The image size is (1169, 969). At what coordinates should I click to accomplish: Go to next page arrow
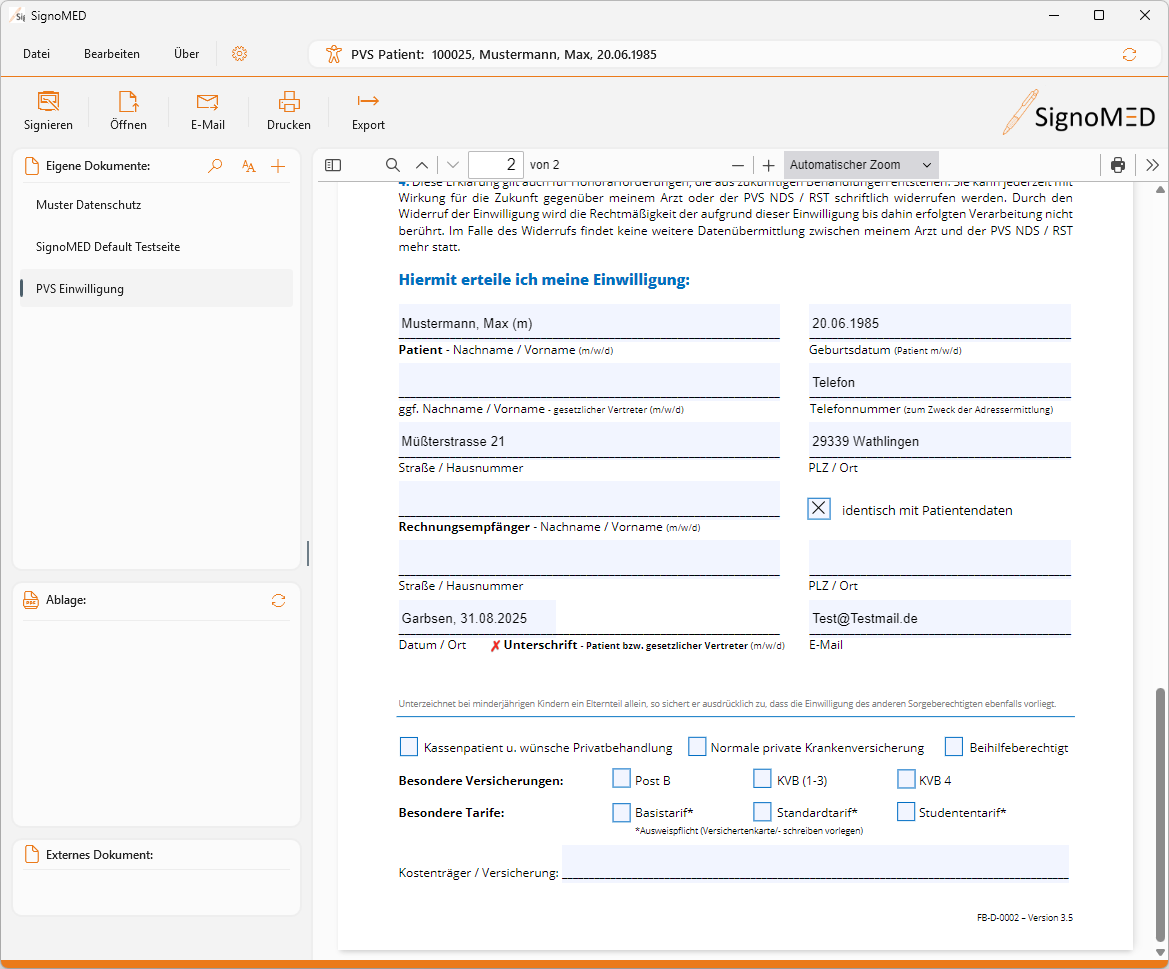click(x=453, y=165)
